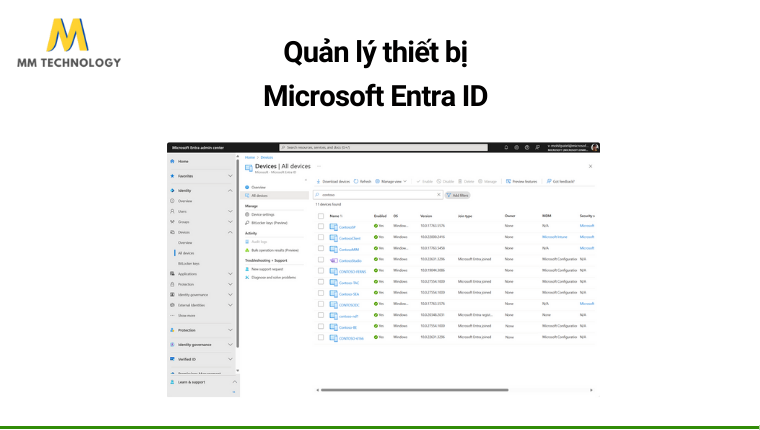760x430 pixels.
Task: Select All devices in the Devices blade menu
Action: pyautogui.click(x=275, y=196)
